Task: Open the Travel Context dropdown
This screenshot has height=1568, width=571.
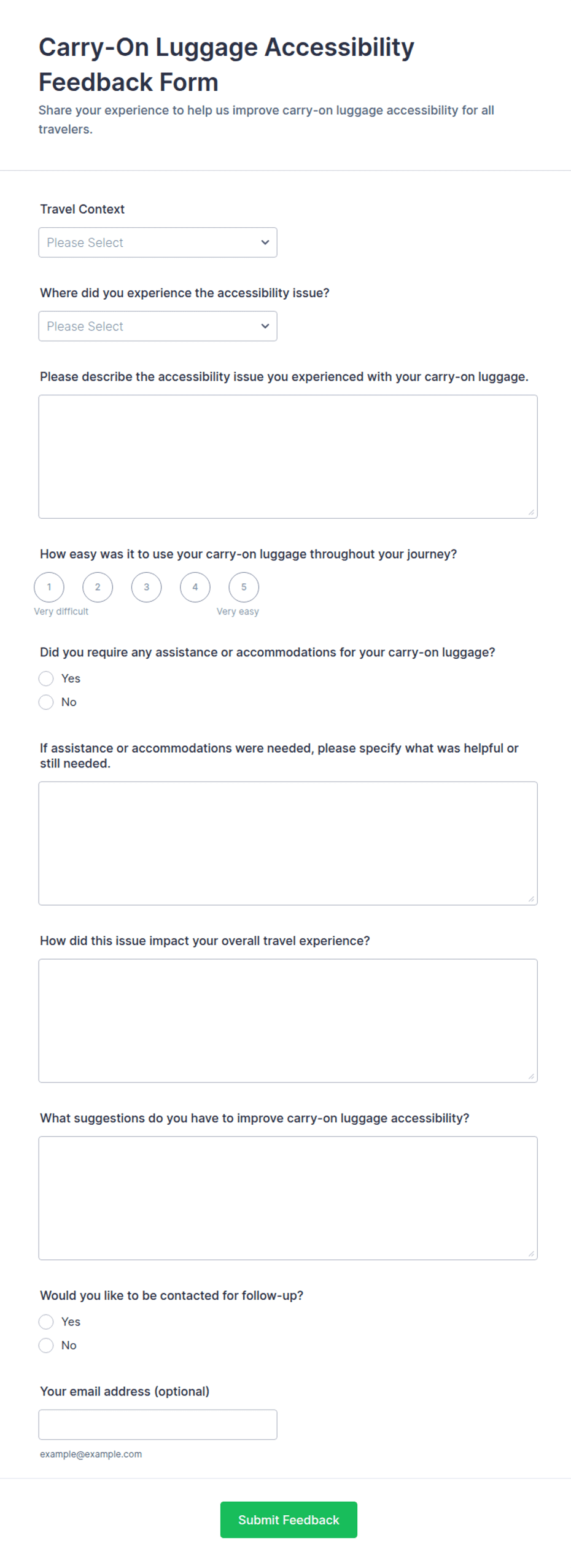Action: [157, 243]
